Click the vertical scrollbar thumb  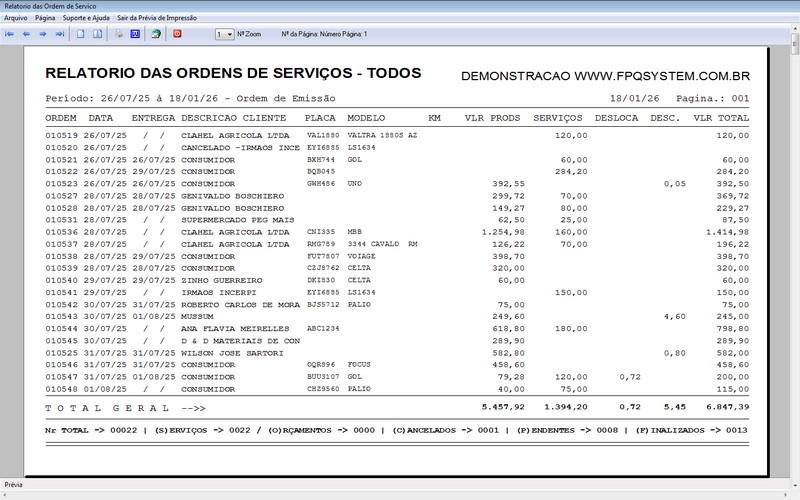[x=795, y=44]
